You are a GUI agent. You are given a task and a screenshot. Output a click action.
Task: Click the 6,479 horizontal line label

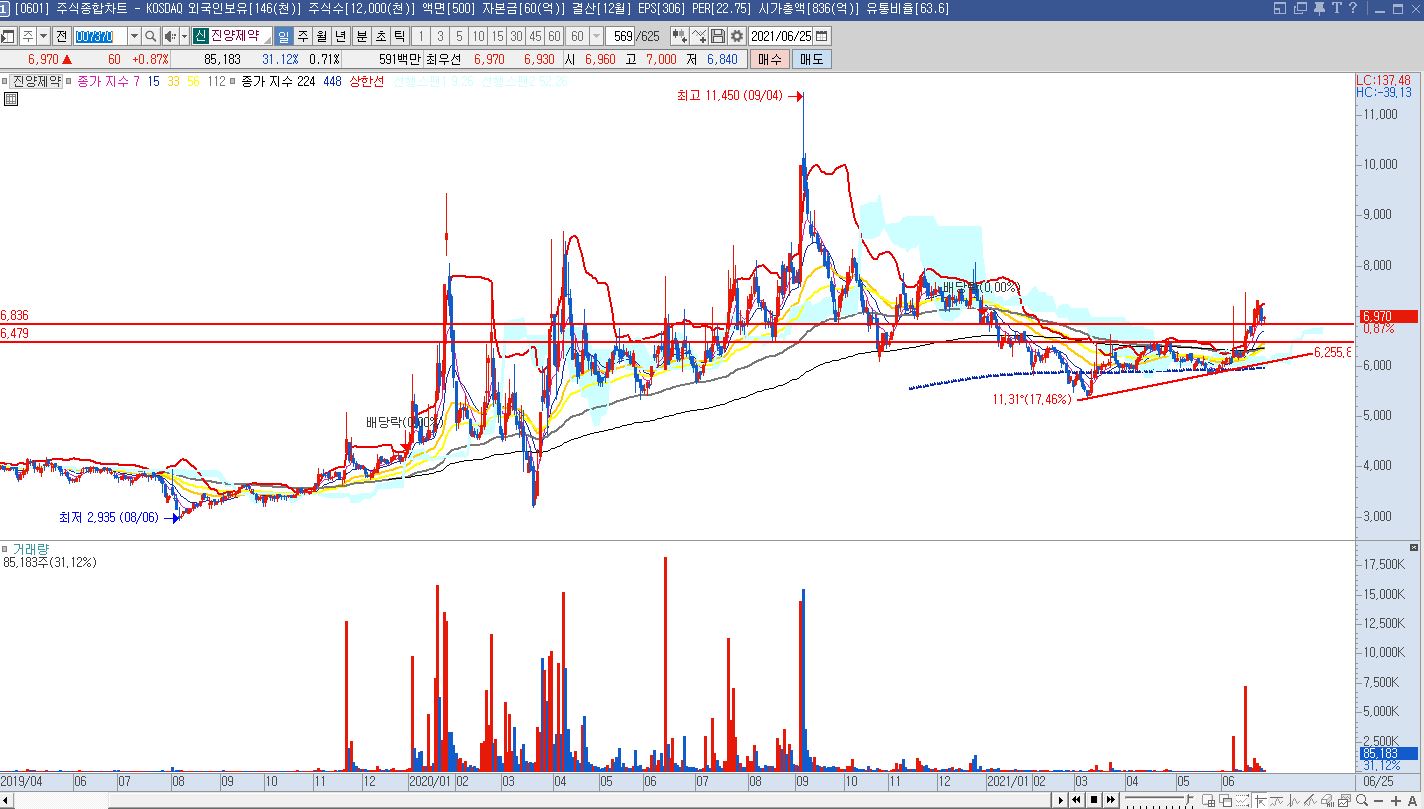[x=14, y=333]
